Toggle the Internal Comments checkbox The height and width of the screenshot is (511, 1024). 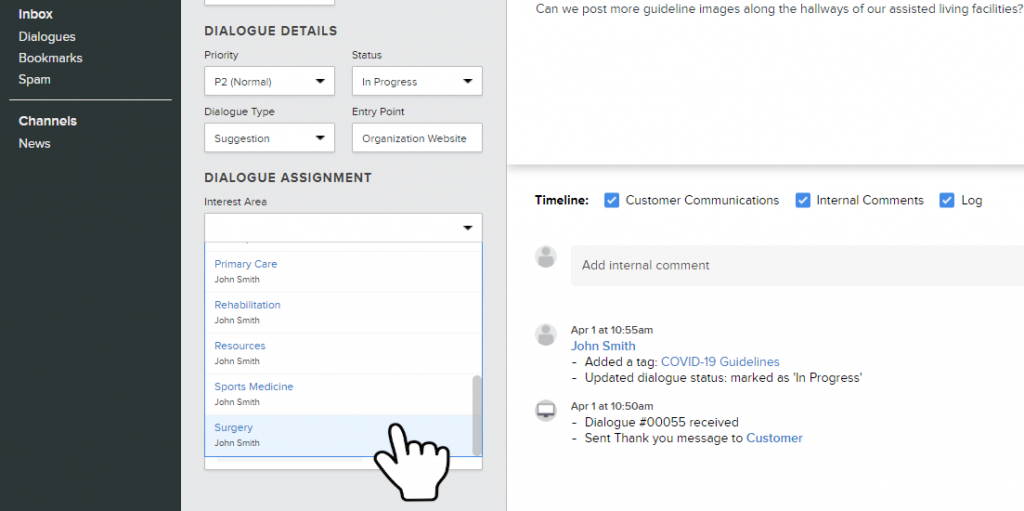(803, 201)
